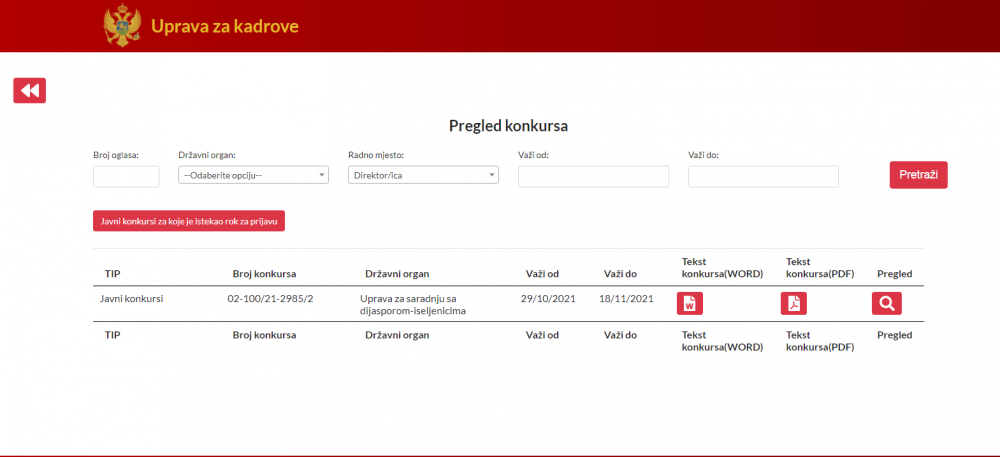Click the double-arrow back button
Viewport: 1000px width, 457px height.
[29, 90]
